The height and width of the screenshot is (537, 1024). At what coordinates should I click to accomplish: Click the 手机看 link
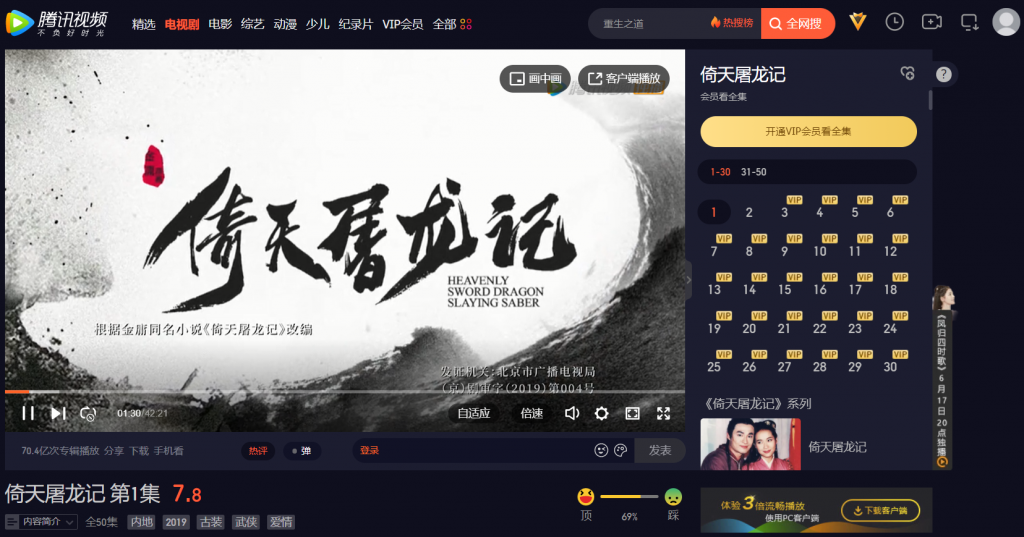(168, 451)
